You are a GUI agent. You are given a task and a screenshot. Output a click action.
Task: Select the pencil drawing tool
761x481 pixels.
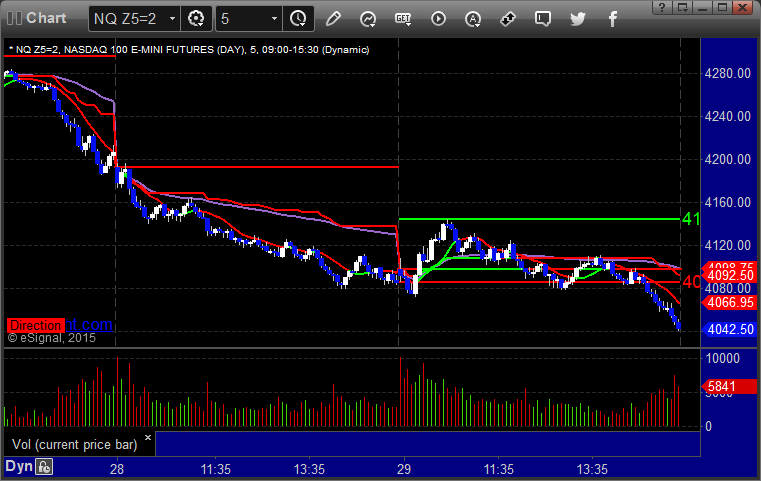(x=334, y=18)
